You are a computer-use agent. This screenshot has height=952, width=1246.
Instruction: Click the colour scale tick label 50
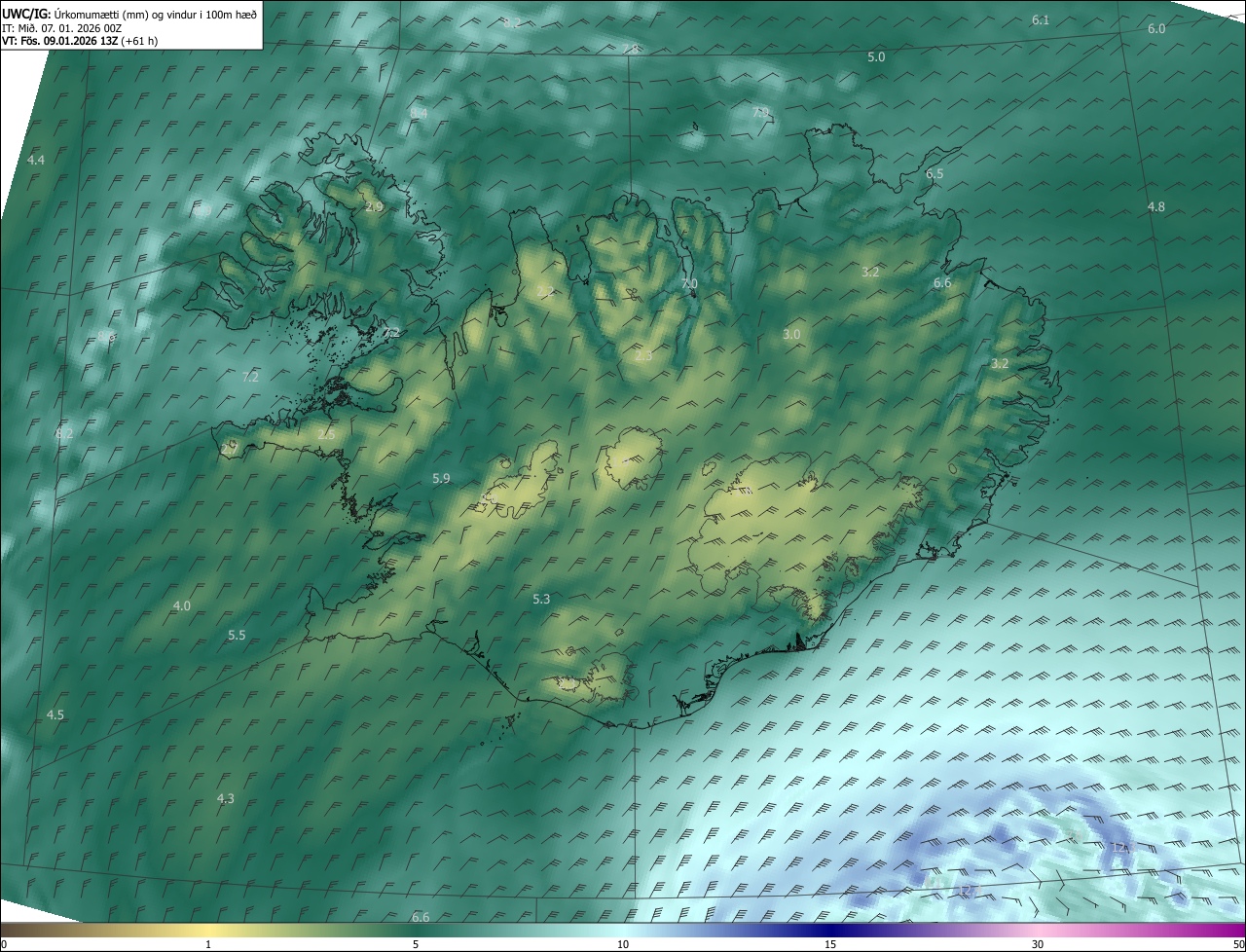point(1238,944)
